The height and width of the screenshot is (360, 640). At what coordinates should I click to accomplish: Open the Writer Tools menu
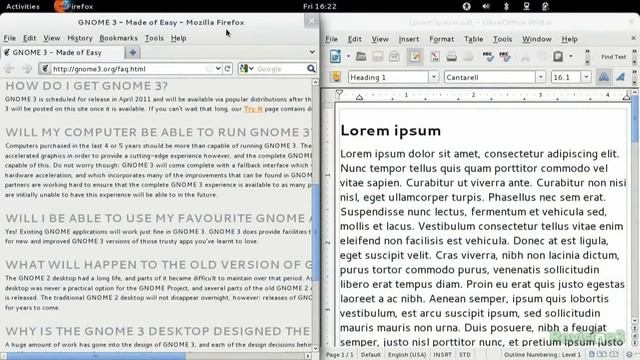502,39
